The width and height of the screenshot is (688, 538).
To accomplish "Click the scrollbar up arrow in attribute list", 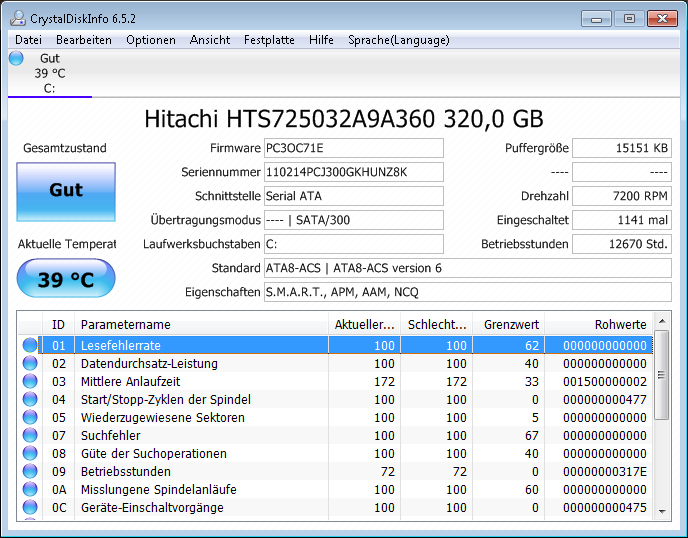I will [662, 322].
